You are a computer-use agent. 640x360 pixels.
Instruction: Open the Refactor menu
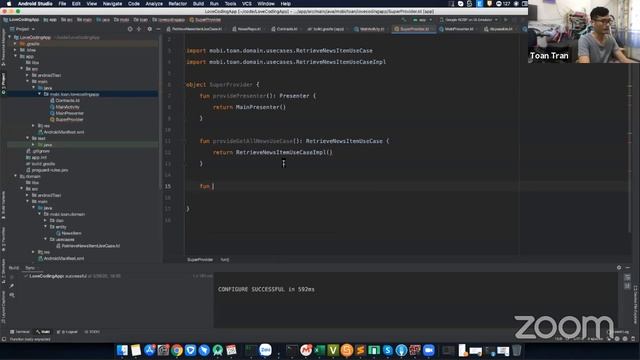tap(178, 4)
